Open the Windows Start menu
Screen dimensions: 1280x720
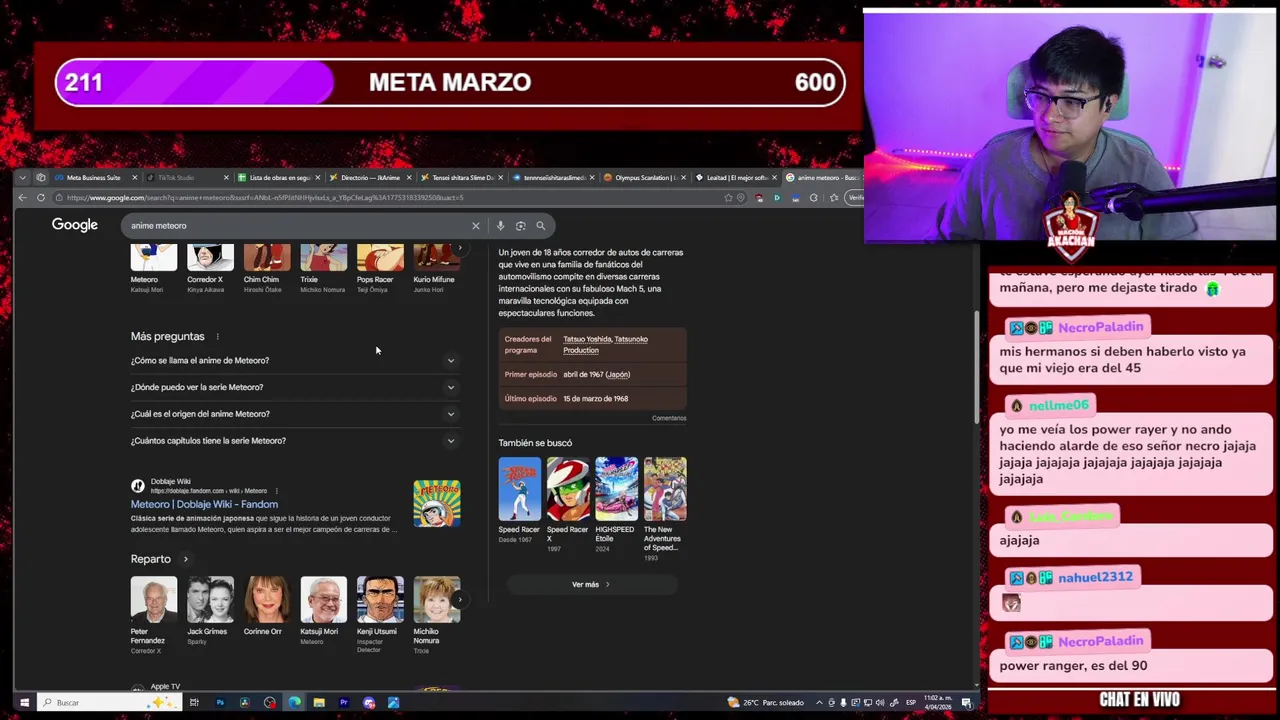(x=24, y=703)
